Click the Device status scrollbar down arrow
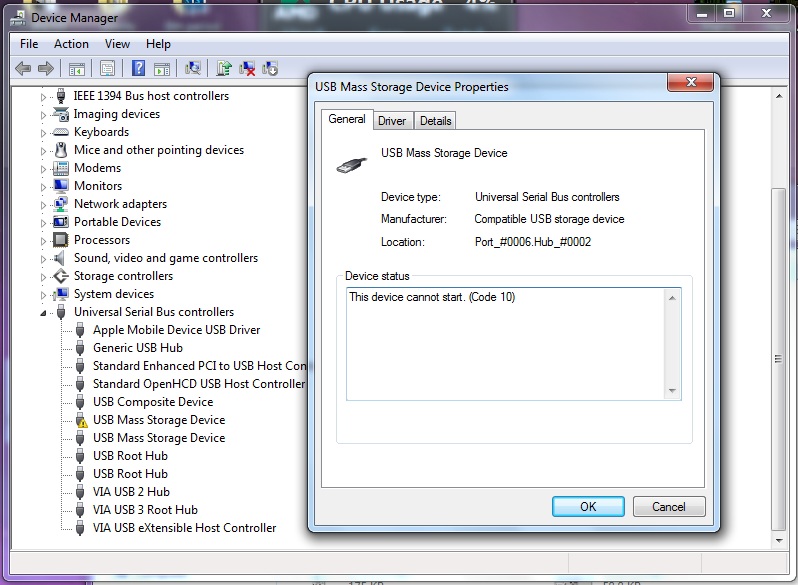The image size is (798, 585). (672, 391)
